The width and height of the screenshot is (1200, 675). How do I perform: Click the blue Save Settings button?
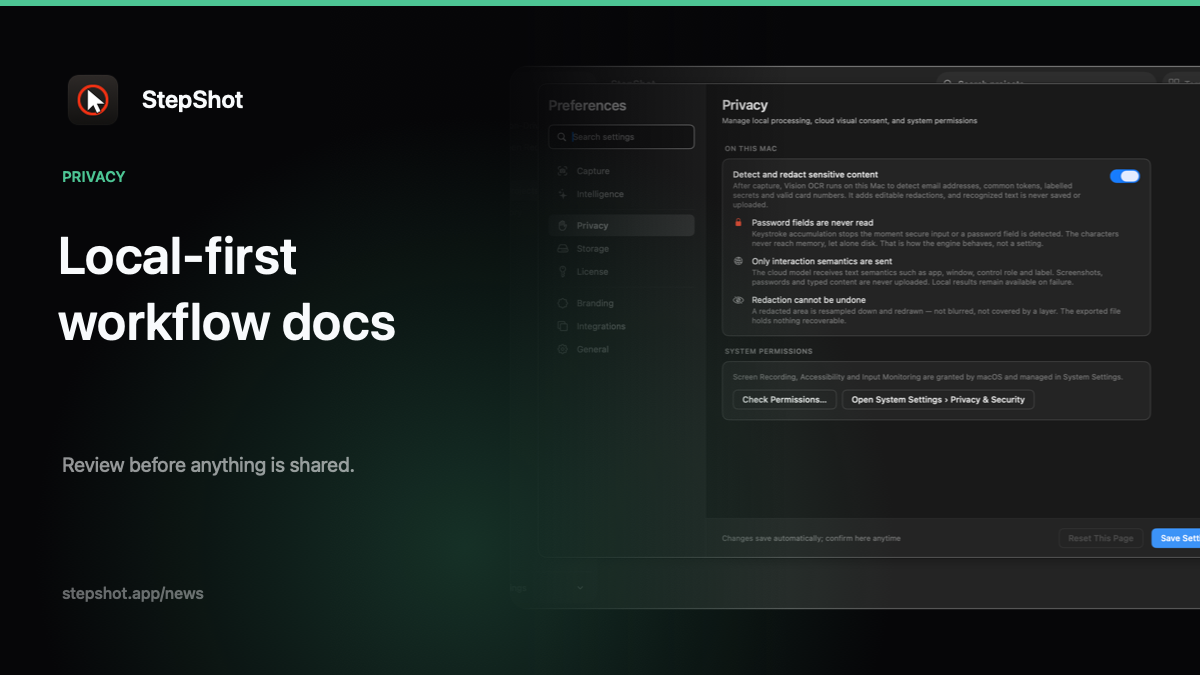pos(1176,538)
